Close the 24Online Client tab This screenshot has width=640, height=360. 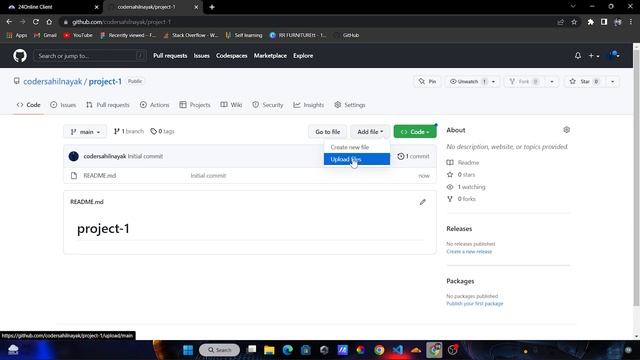click(x=96, y=7)
